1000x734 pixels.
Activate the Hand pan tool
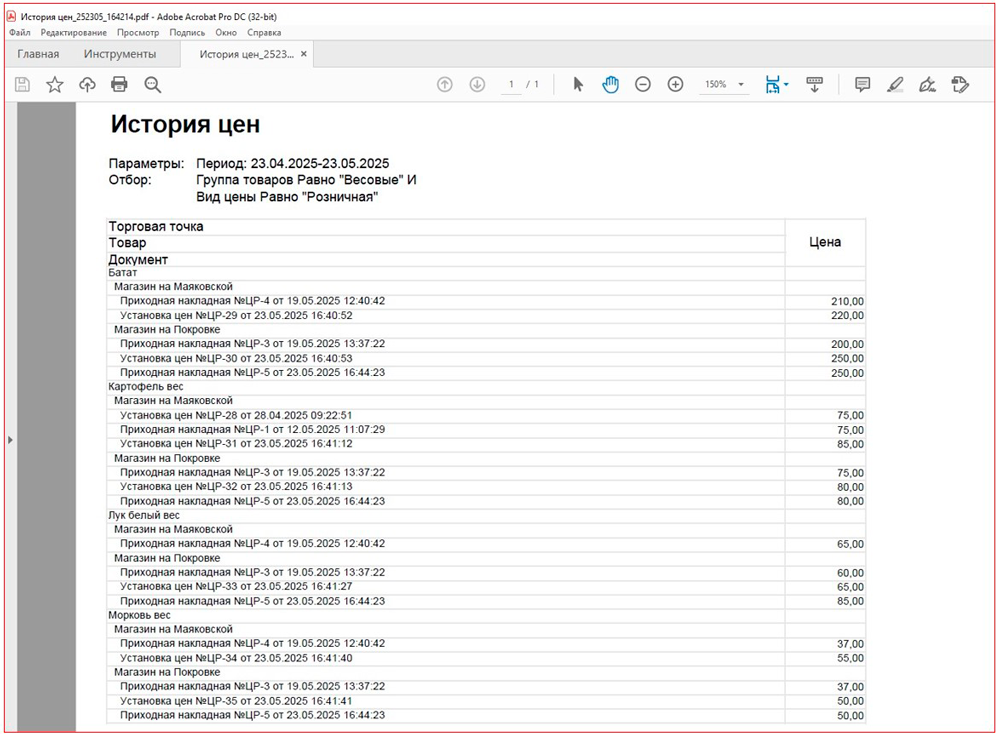pos(610,85)
